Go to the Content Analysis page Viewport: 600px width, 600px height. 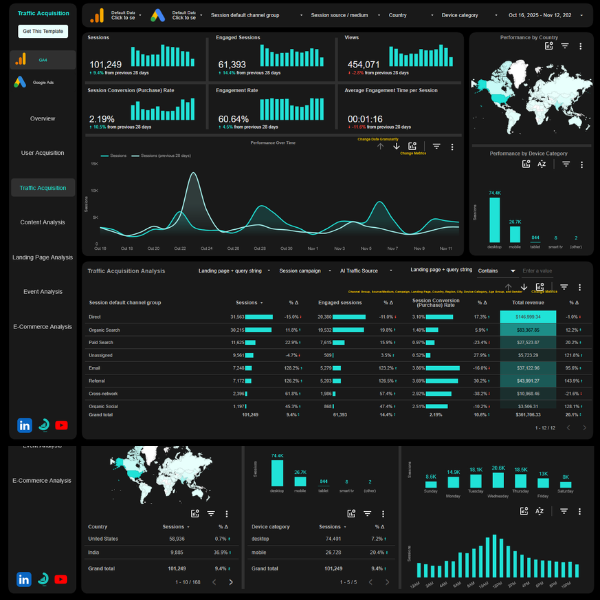(x=42, y=222)
